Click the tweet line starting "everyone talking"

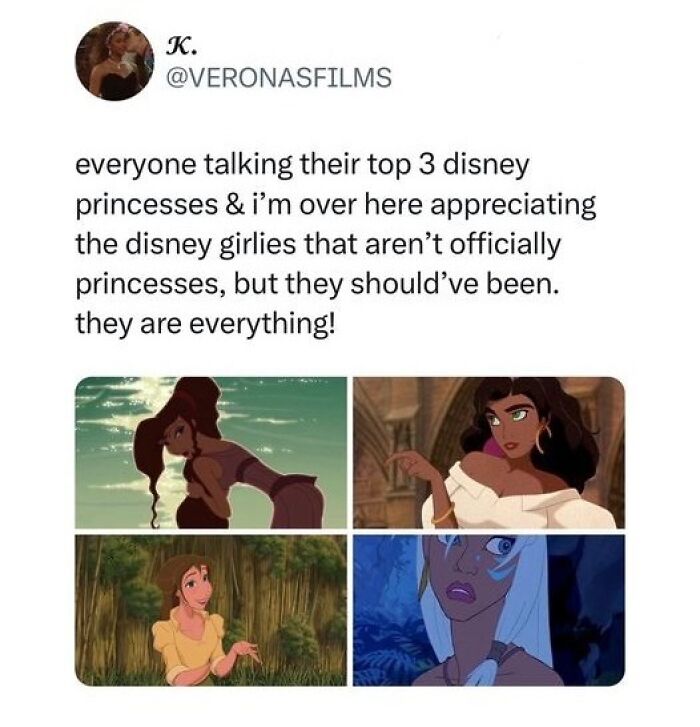[302, 166]
